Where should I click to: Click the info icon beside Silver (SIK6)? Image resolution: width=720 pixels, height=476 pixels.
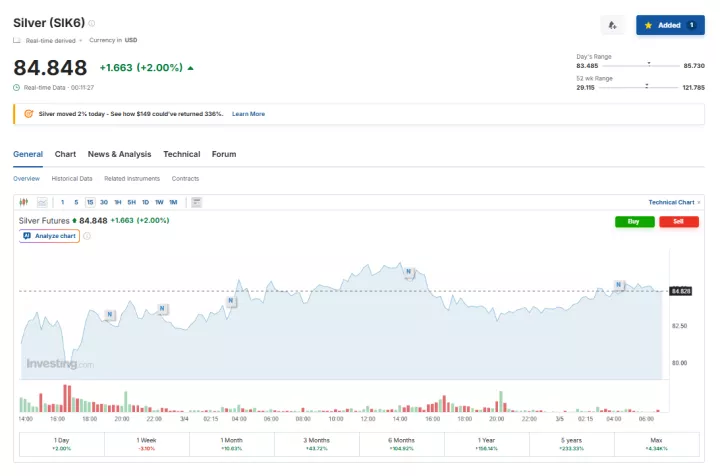[92, 22]
